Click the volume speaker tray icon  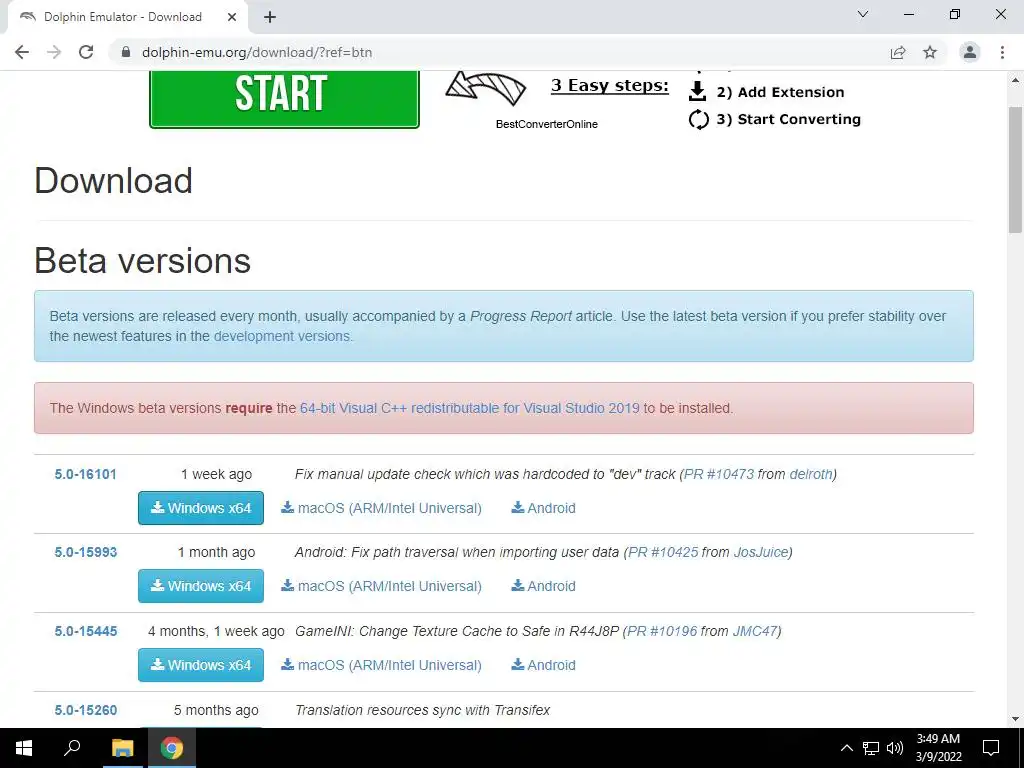tap(894, 748)
